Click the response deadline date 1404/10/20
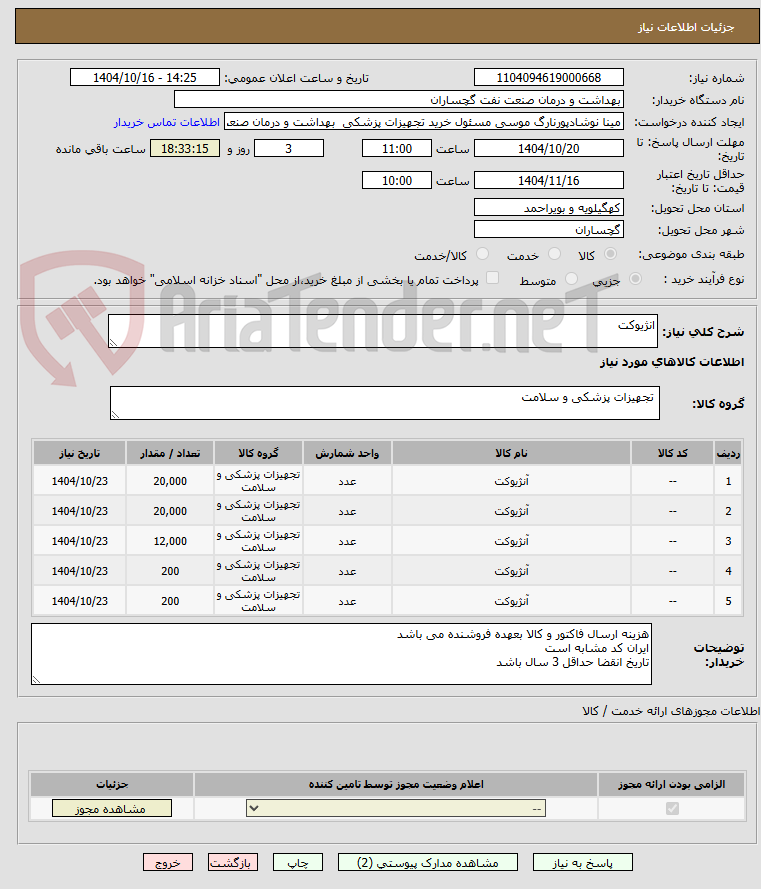761x889 pixels. pos(548,149)
